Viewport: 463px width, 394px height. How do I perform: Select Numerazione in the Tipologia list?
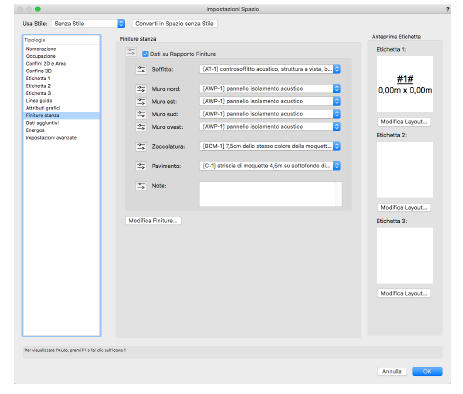click(61, 49)
